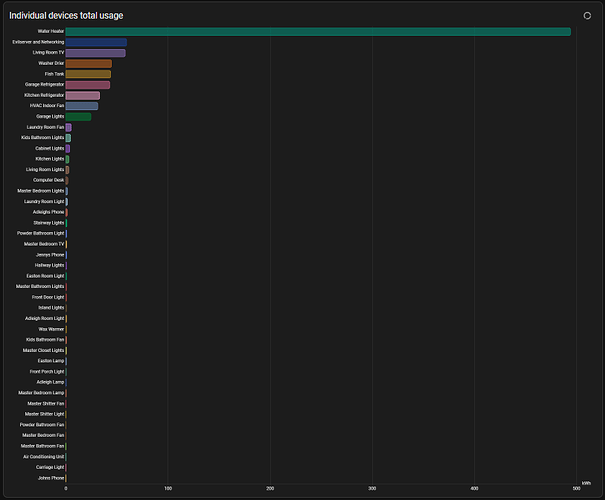Click the 'Adleigh Room Light' label

pos(44,319)
